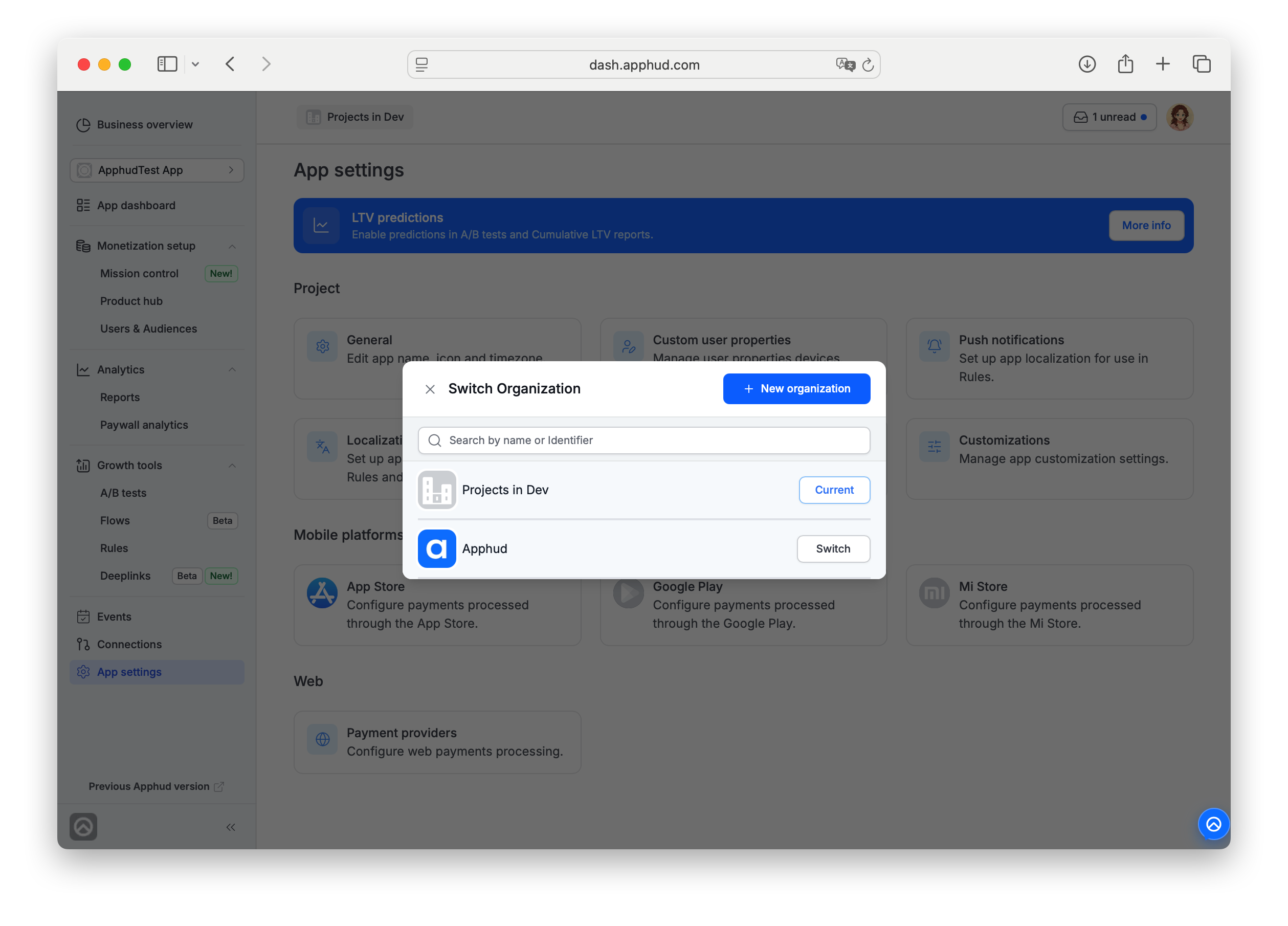This screenshot has height=926, width=1288.
Task: Show Safari downloads
Action: (1086, 63)
